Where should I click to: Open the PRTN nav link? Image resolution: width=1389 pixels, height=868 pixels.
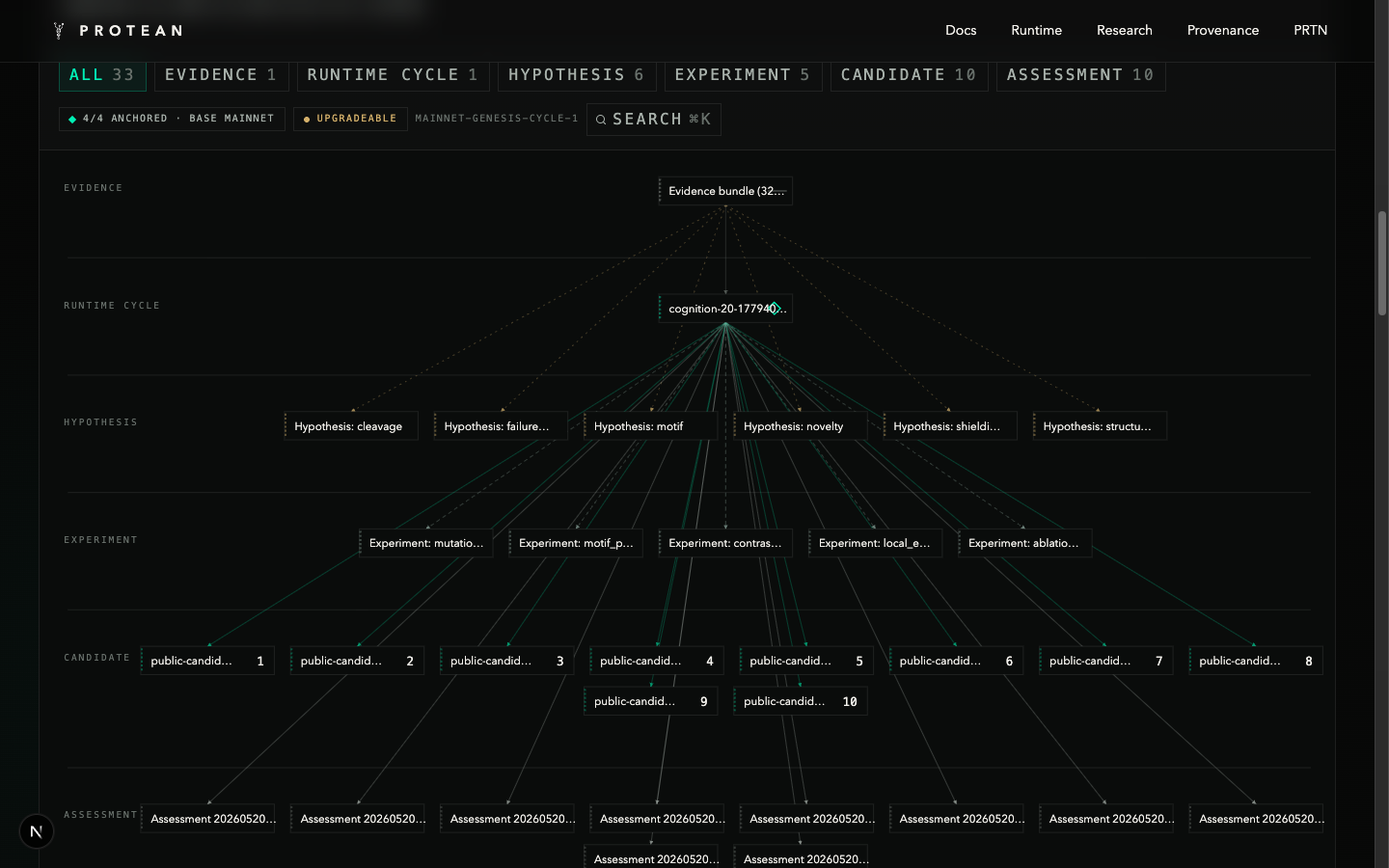(x=1310, y=31)
